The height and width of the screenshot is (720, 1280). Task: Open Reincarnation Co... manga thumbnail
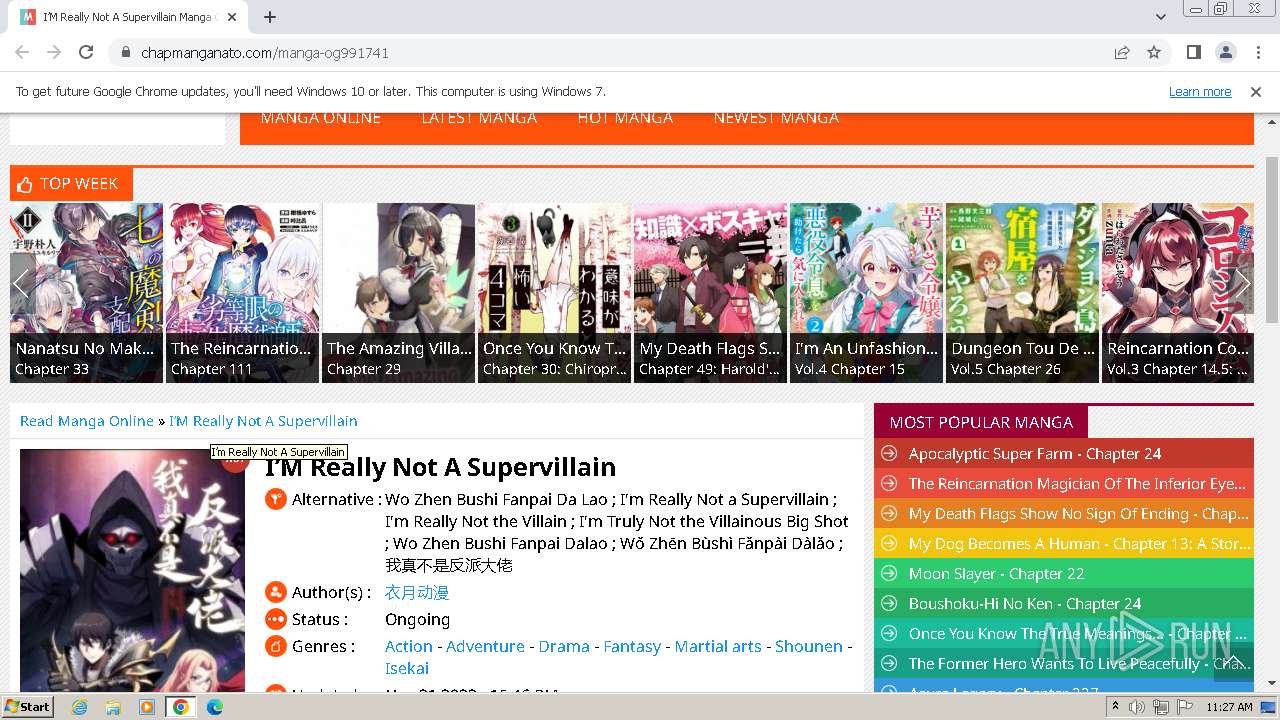(1178, 292)
